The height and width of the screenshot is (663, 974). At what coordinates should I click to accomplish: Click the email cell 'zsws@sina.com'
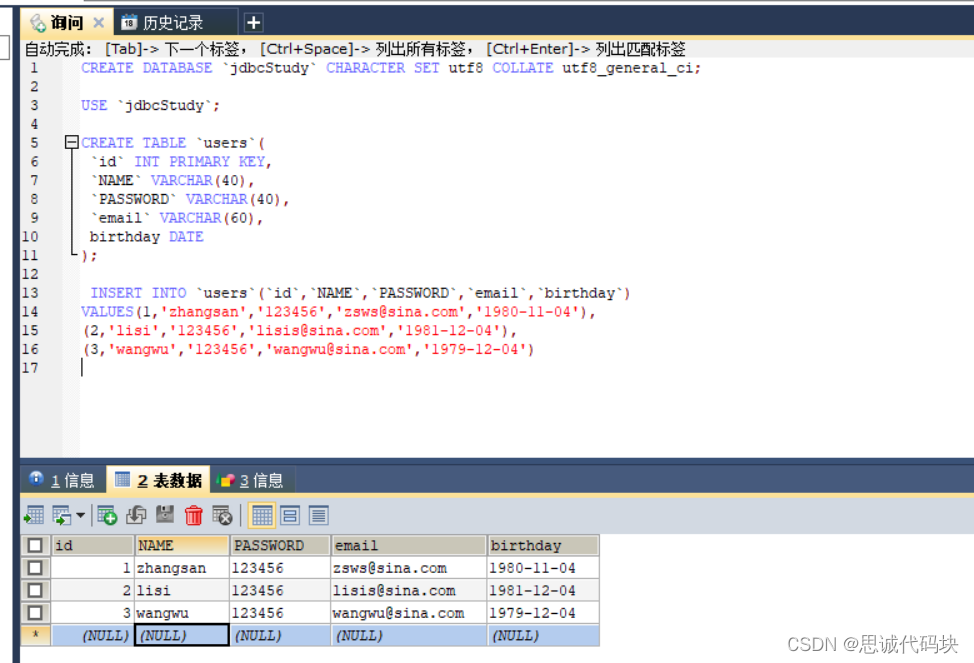pyautogui.click(x=409, y=568)
